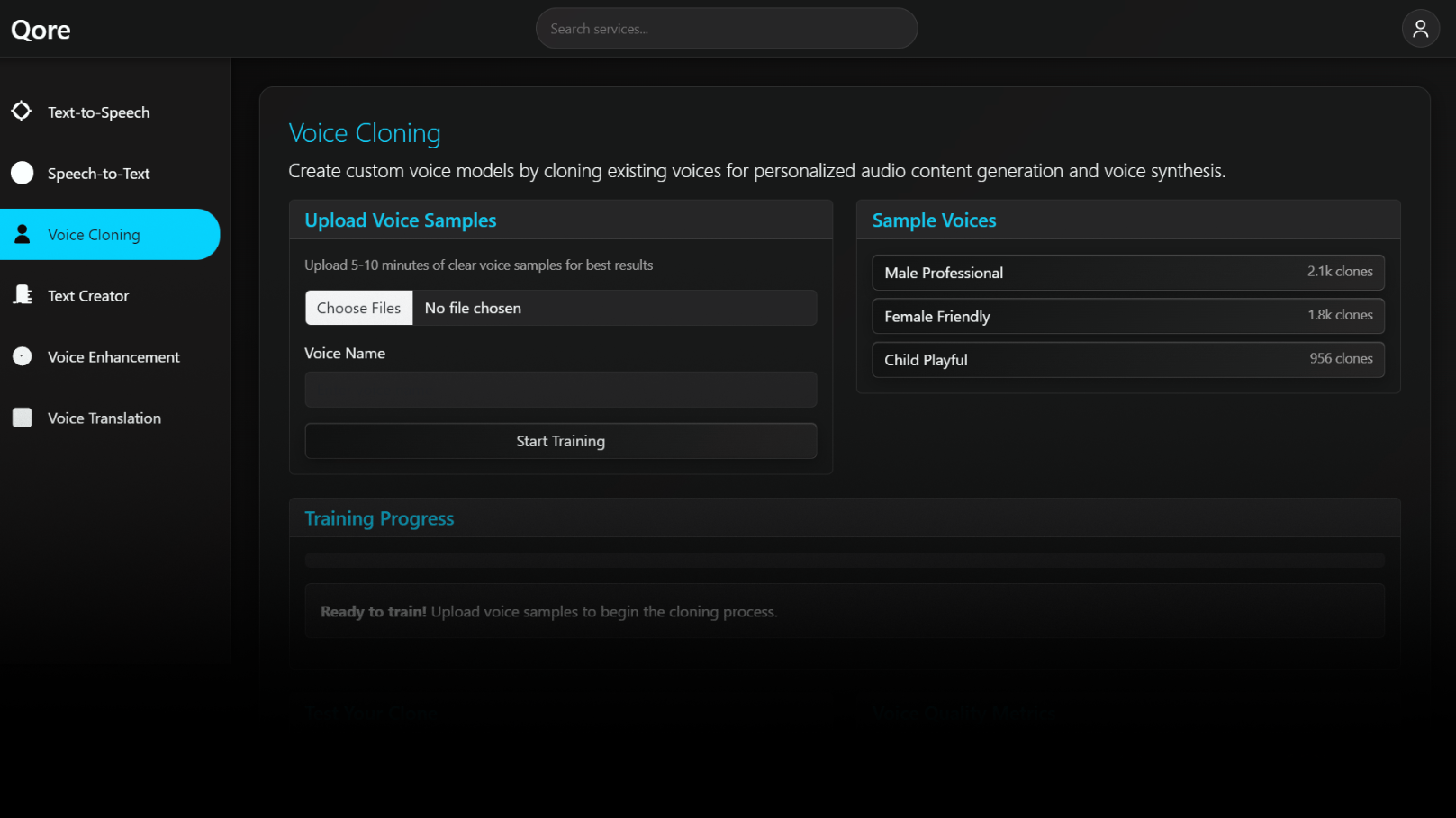Click the Training Progress bar
The width and height of the screenshot is (1456, 818).
(844, 560)
